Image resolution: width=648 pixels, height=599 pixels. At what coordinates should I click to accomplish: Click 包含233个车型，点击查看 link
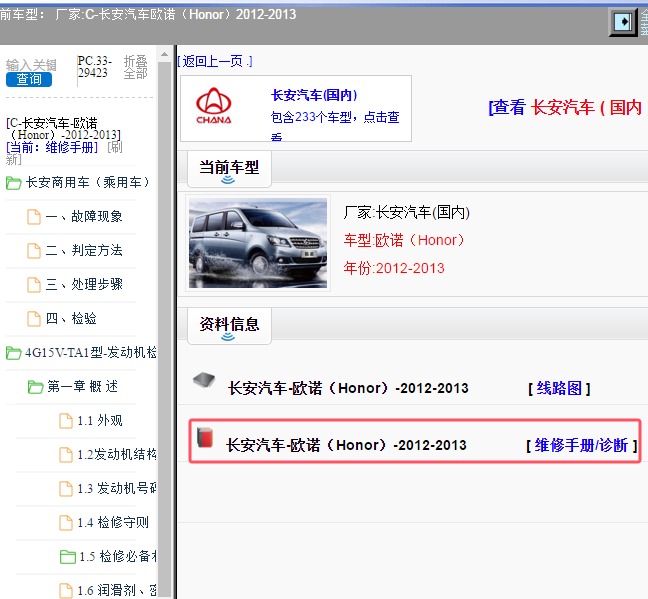[x=335, y=124]
